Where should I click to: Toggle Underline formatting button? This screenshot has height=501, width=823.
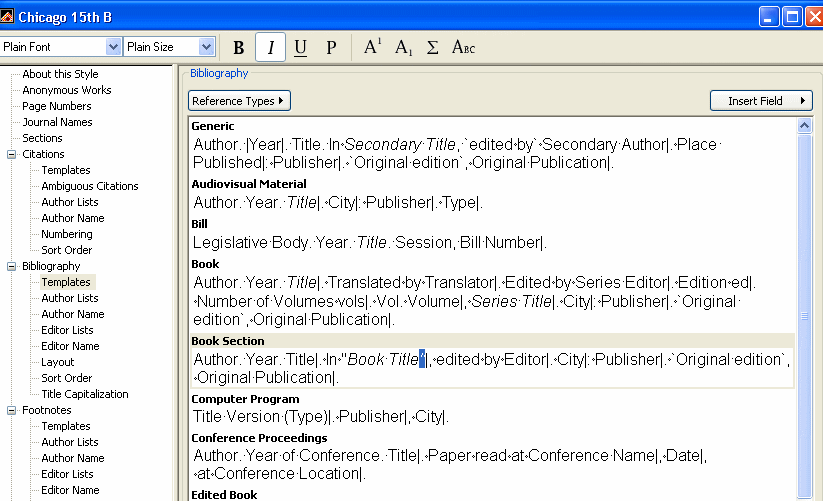point(300,47)
